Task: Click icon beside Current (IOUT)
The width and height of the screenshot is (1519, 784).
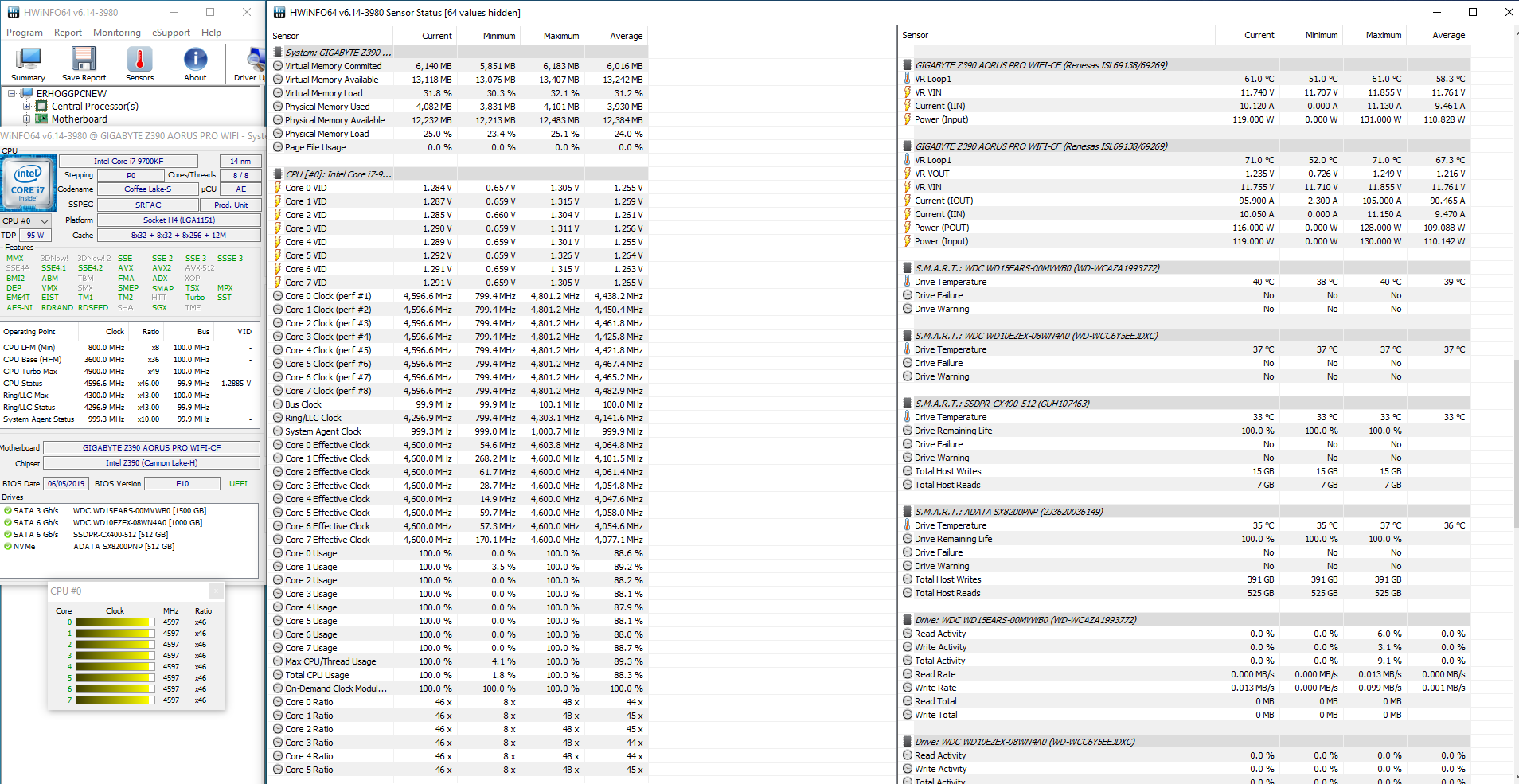Action: [908, 201]
